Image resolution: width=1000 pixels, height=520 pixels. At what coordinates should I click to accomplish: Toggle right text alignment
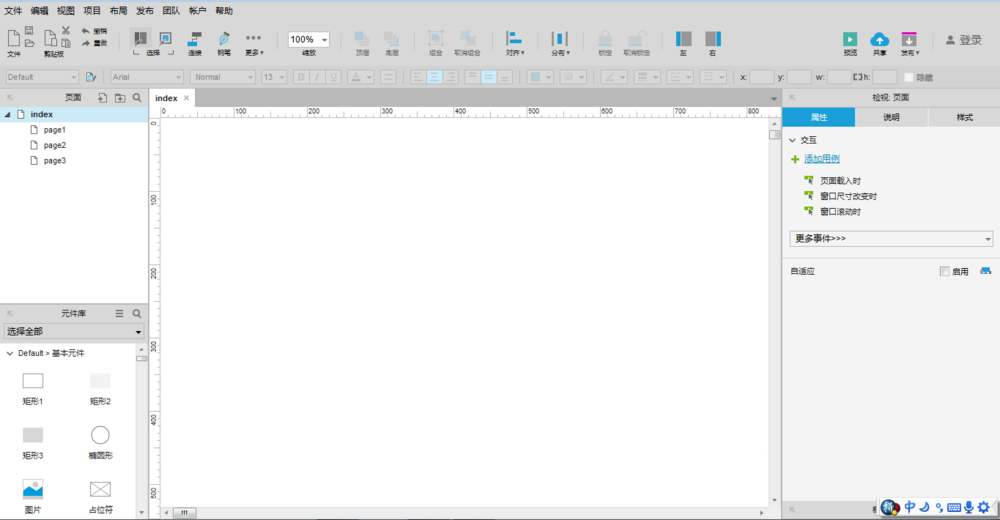(x=451, y=77)
